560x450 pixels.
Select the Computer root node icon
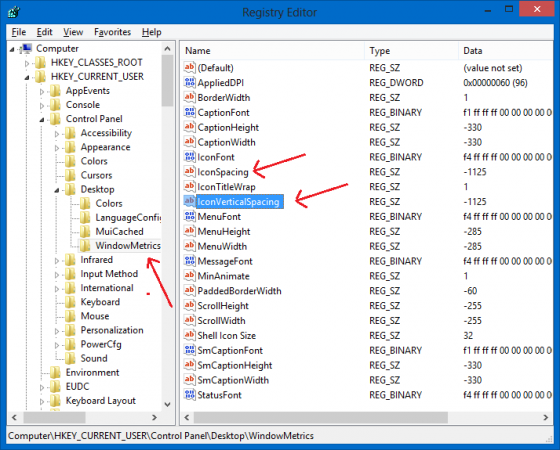[x=26, y=48]
